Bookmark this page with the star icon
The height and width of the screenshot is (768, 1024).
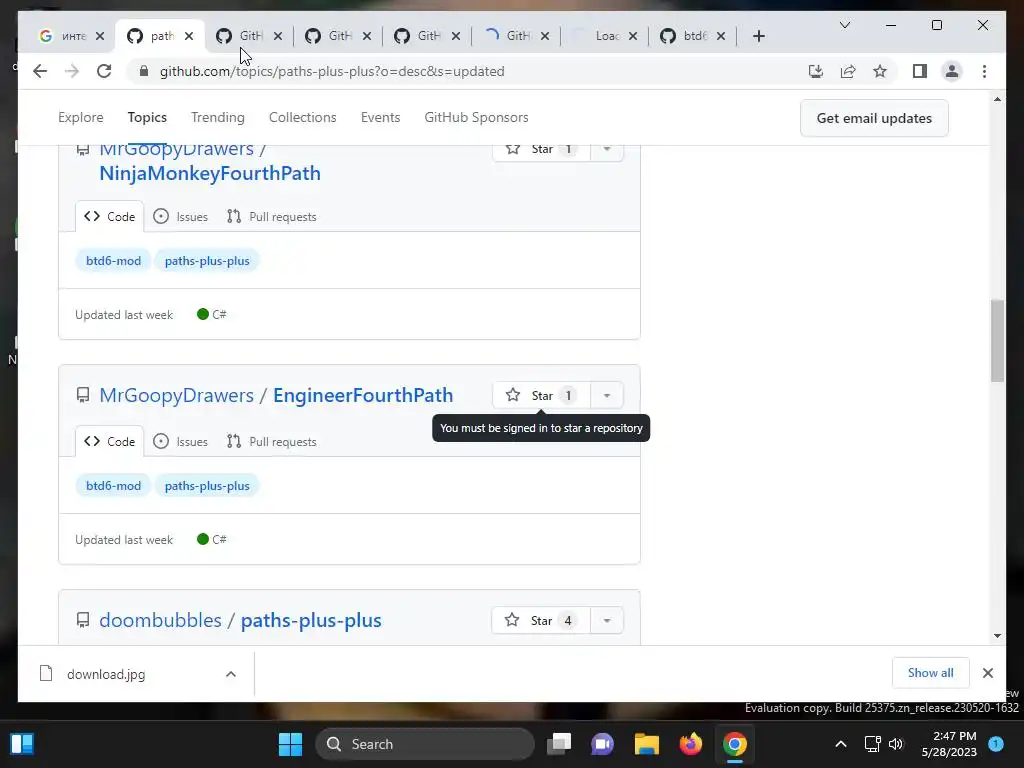point(880,71)
